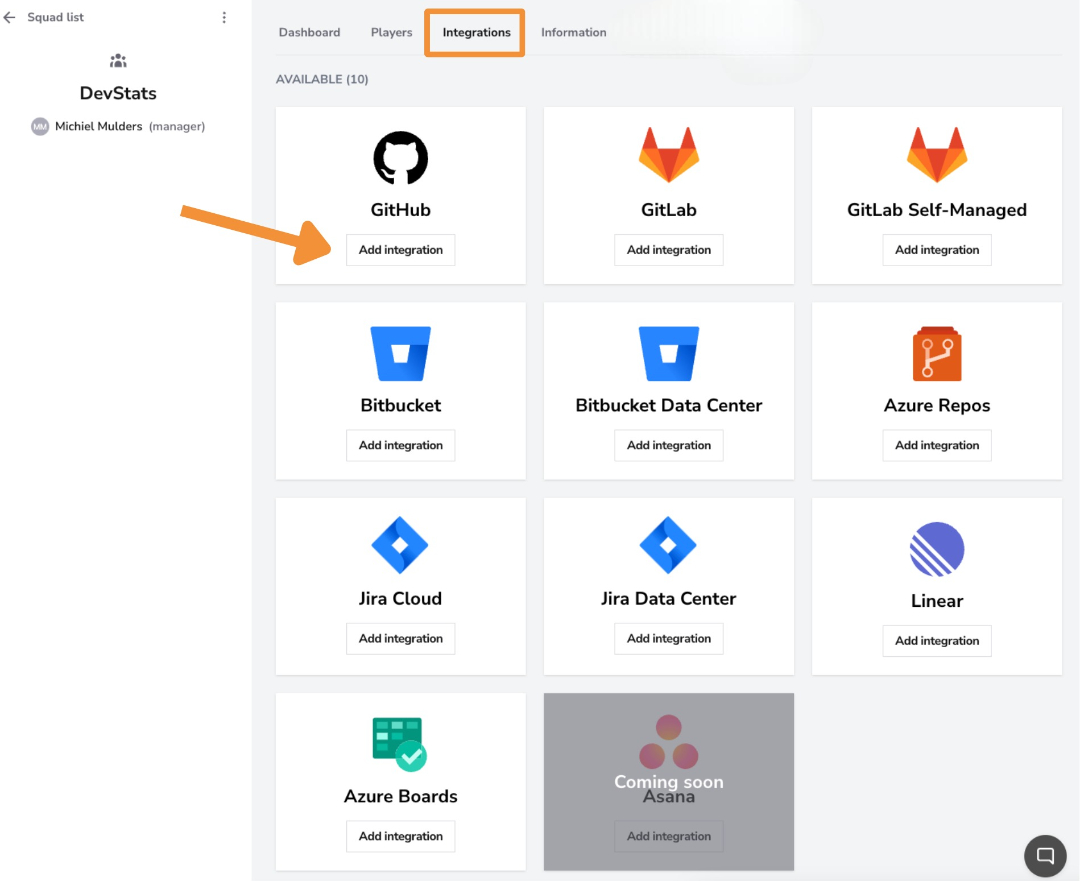This screenshot has width=1080, height=881.
Task: Click the Asana dots logo
Action: (669, 741)
